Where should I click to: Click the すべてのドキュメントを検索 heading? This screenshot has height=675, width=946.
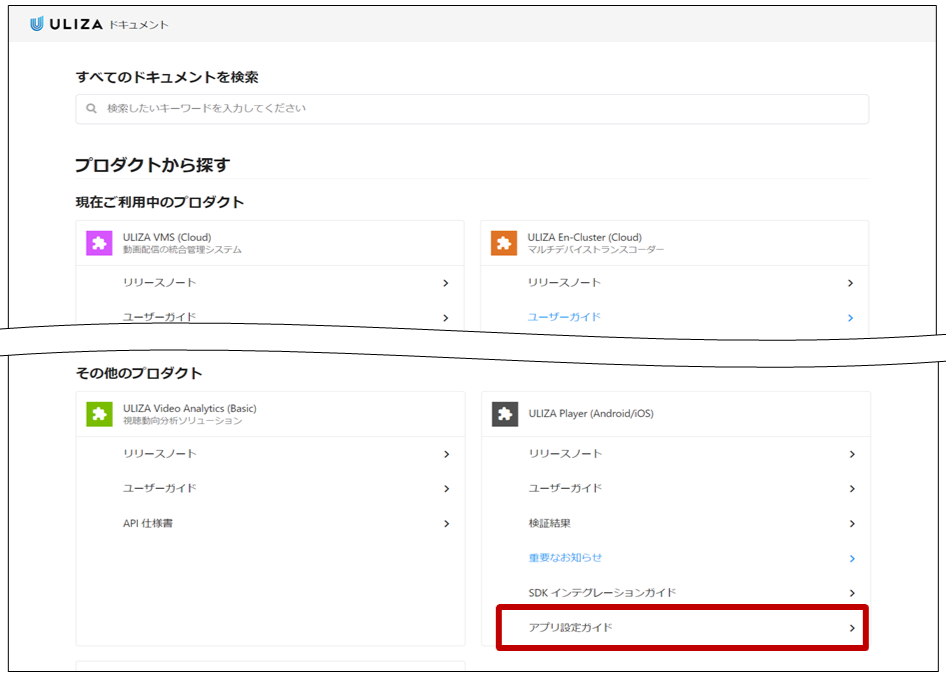pyautogui.click(x=167, y=77)
